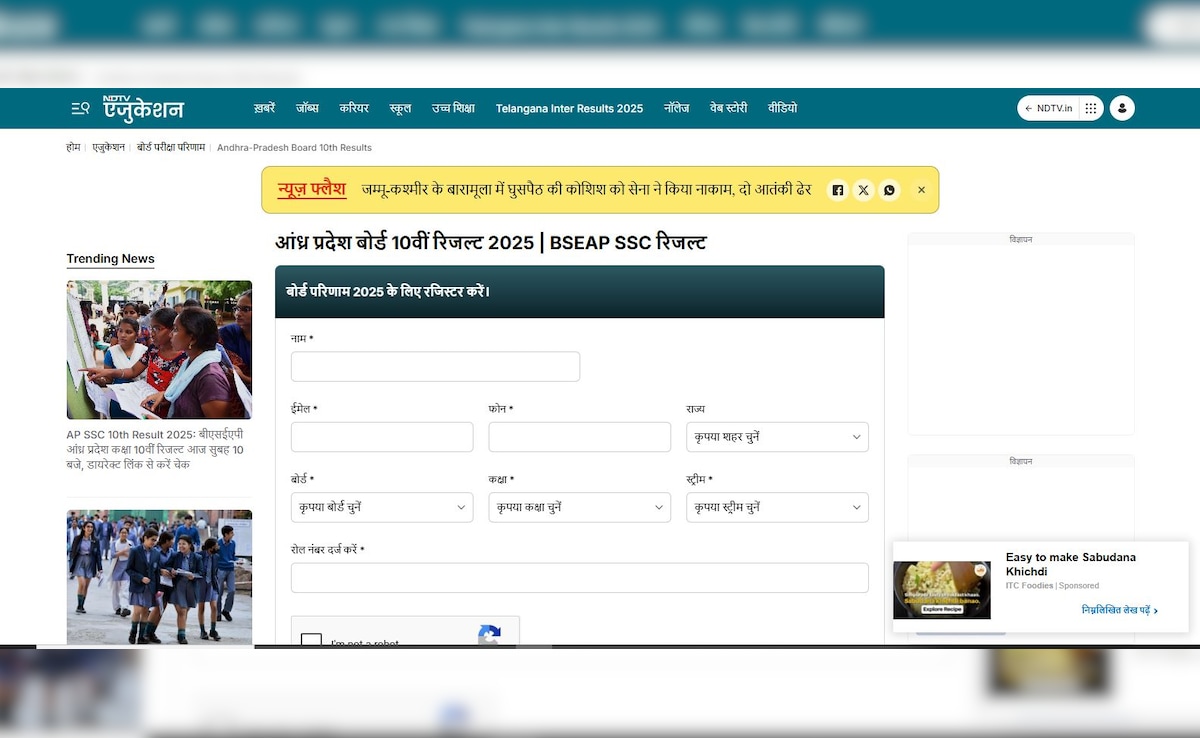1200x738 pixels.
Task: Share news flash on X
Action: click(864, 190)
